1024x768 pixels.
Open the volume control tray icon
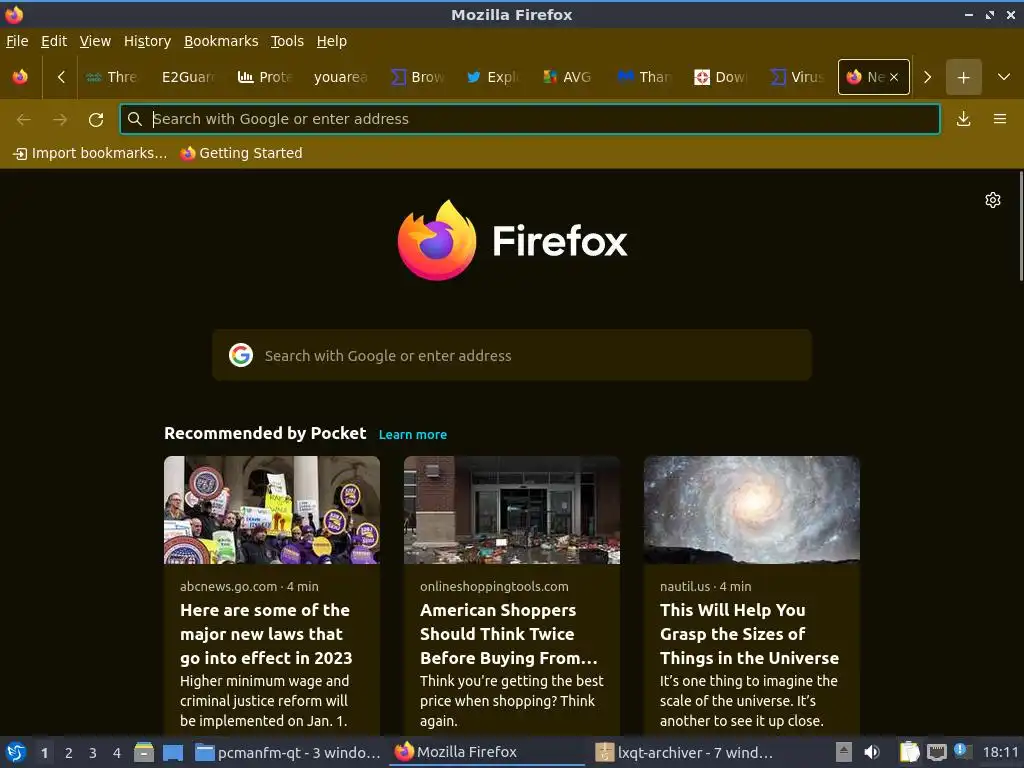872,752
